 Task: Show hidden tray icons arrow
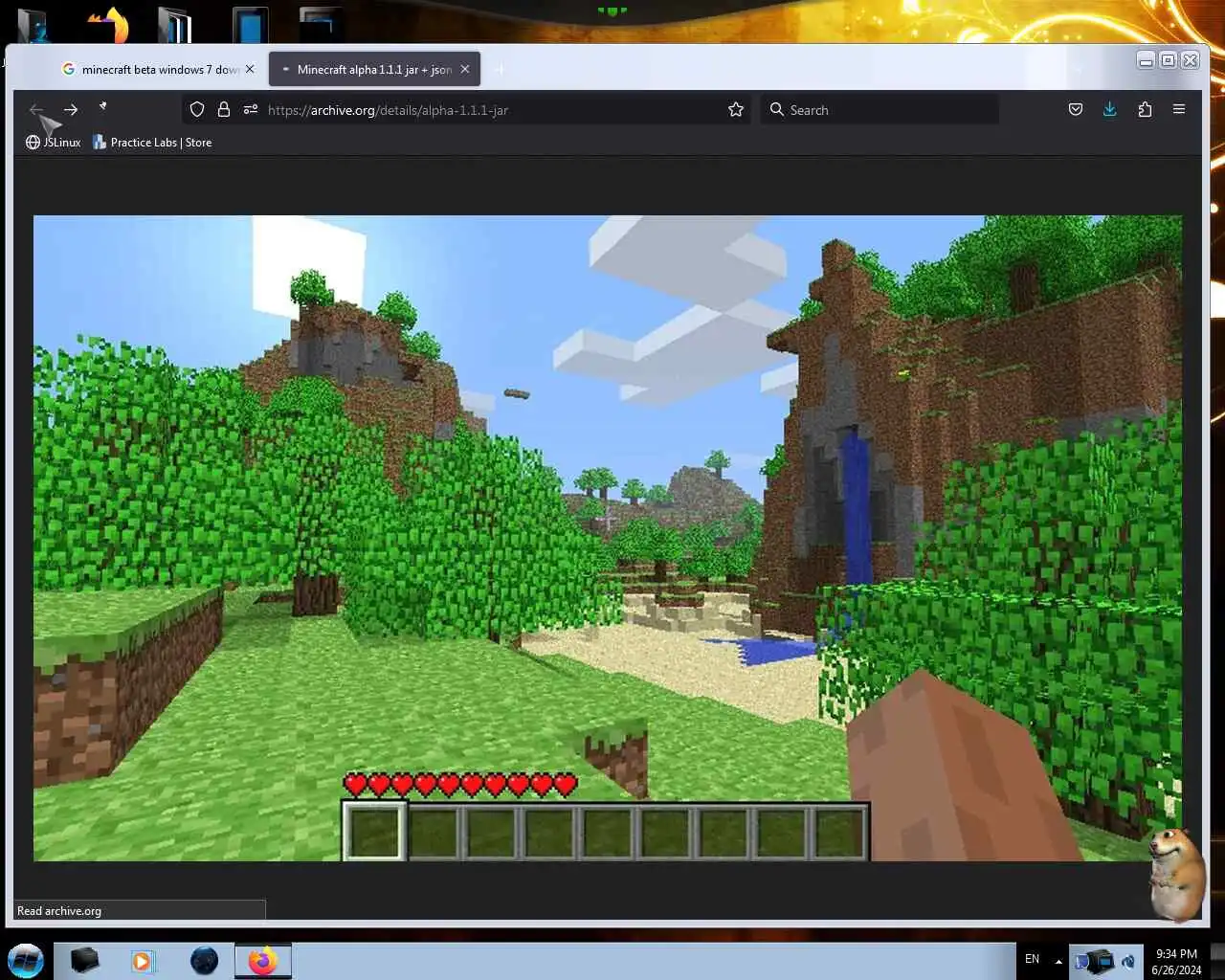(1058, 961)
